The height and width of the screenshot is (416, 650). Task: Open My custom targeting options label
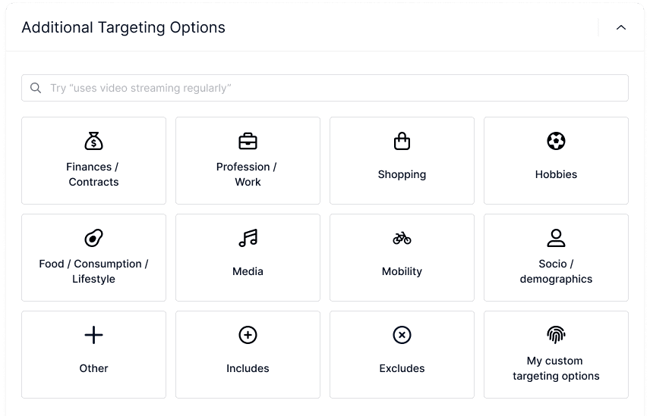tap(556, 368)
